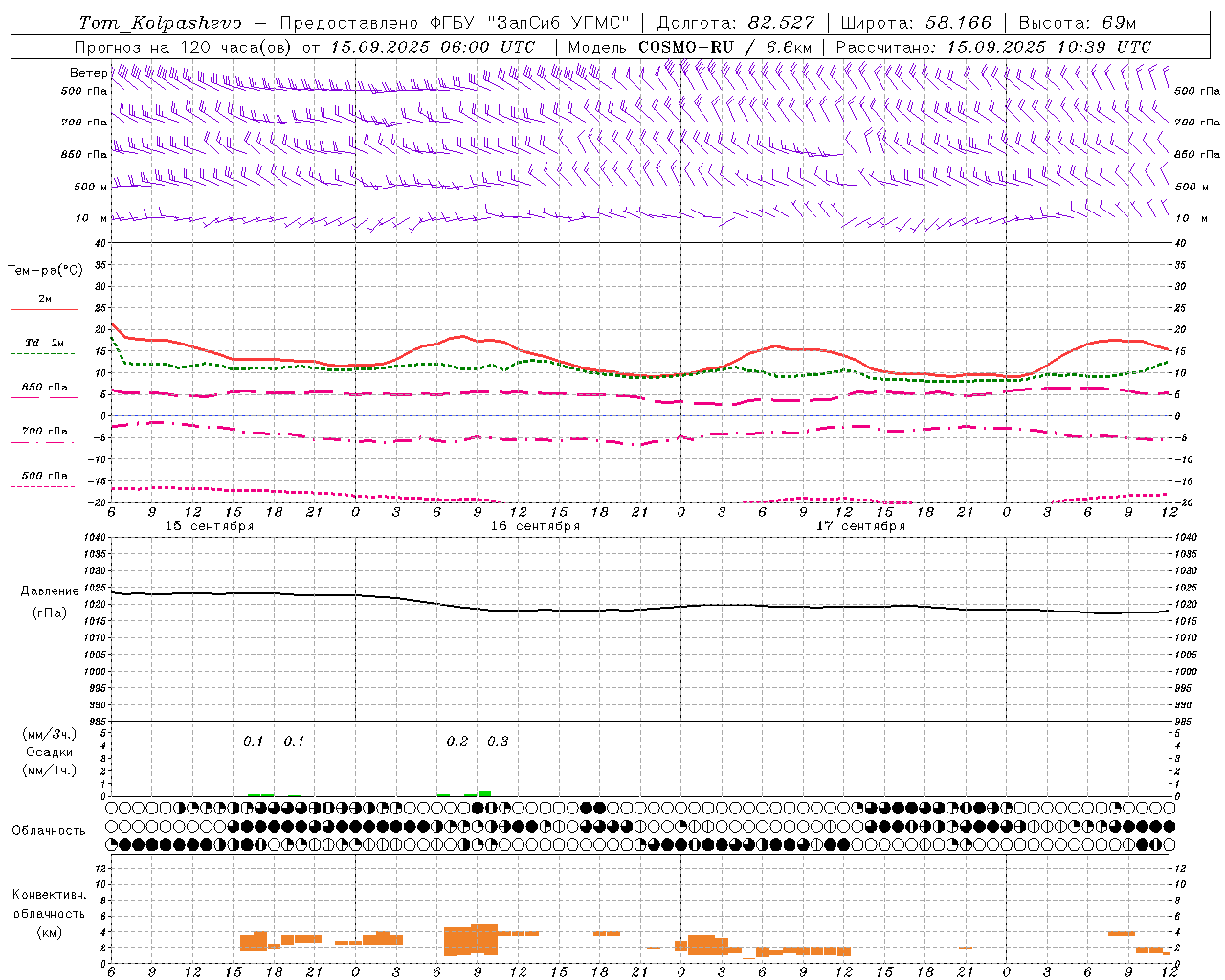
Task: Click the Тем-ра(°C) panel label
Action: (x=45, y=271)
